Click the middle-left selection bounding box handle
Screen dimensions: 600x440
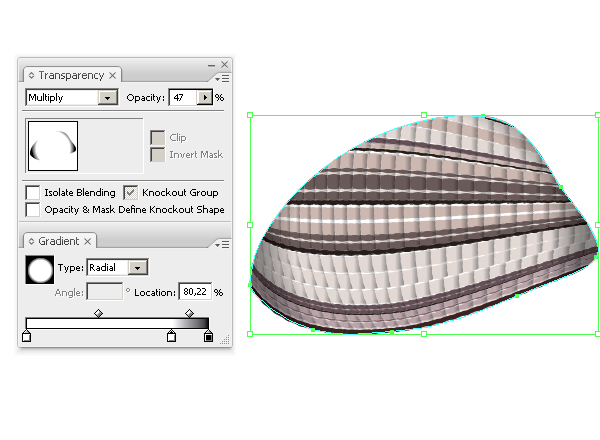pos(250,225)
